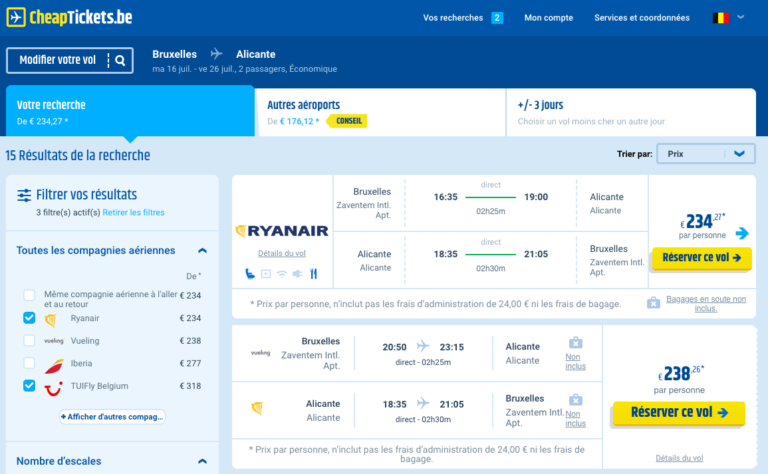This screenshot has width=768, height=474.
Task: Click the large Ryanair logo in first result
Action: click(x=282, y=231)
